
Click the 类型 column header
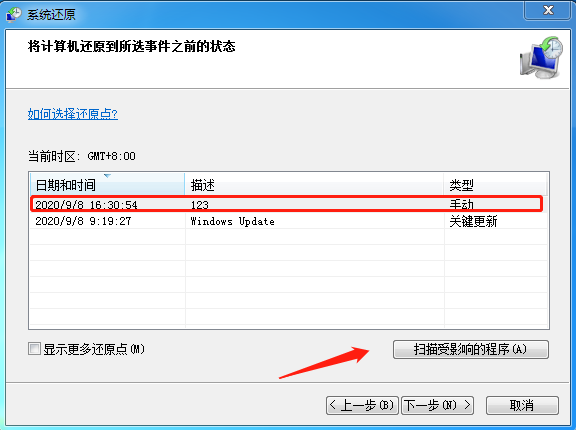(495, 184)
